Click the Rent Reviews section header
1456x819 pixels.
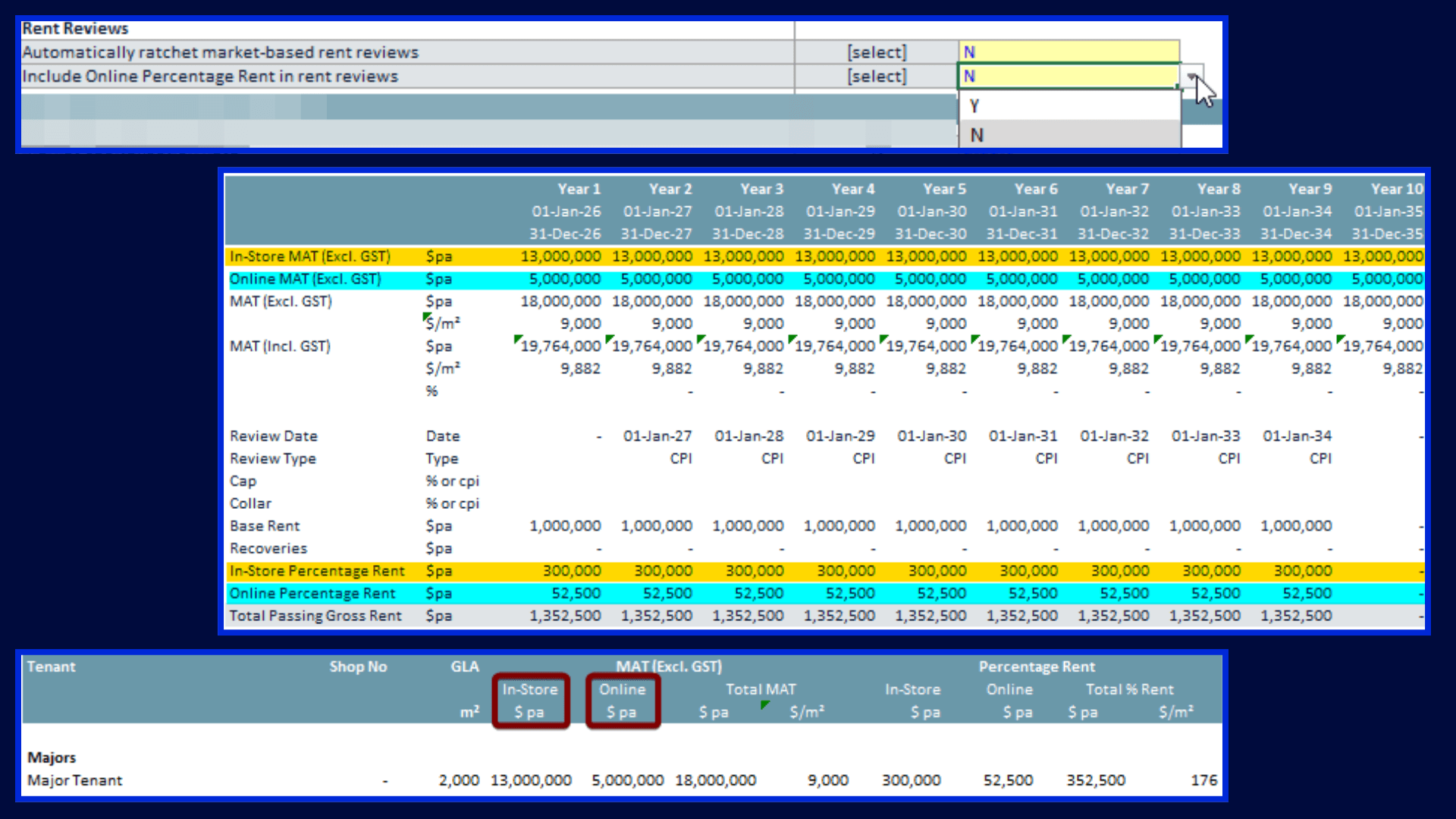[75, 28]
